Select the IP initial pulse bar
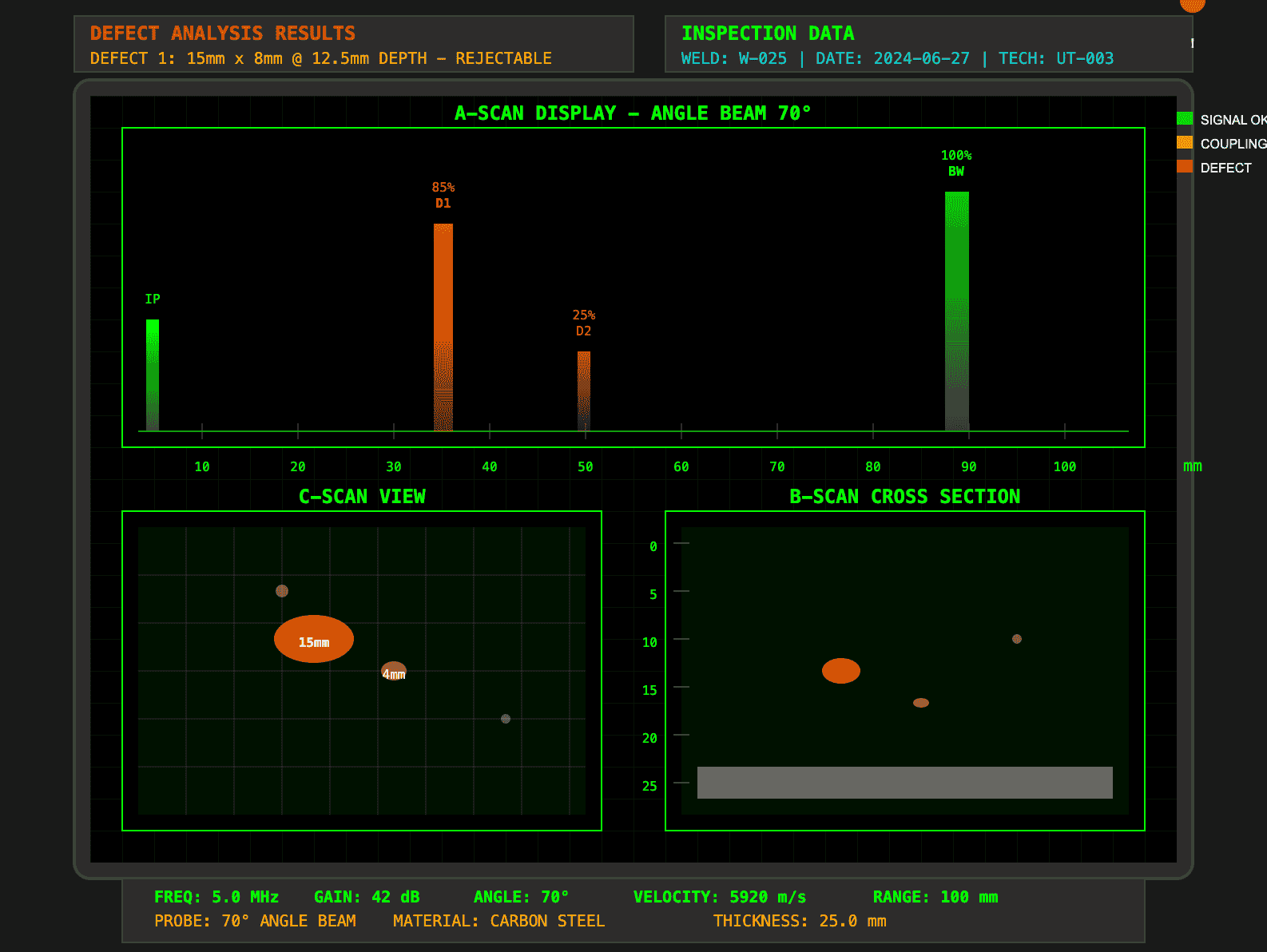Screen dimensions: 1267x952 pos(153,375)
